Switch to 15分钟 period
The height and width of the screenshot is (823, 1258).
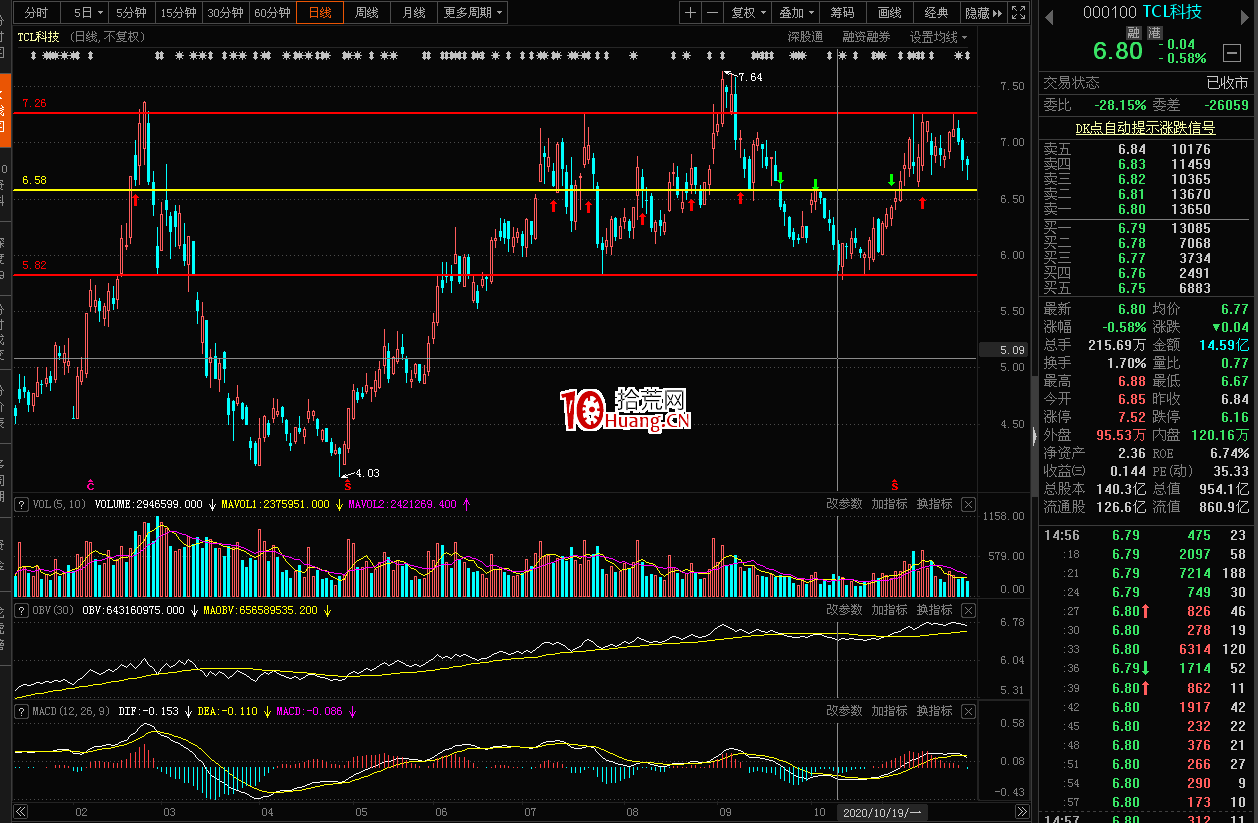point(178,13)
